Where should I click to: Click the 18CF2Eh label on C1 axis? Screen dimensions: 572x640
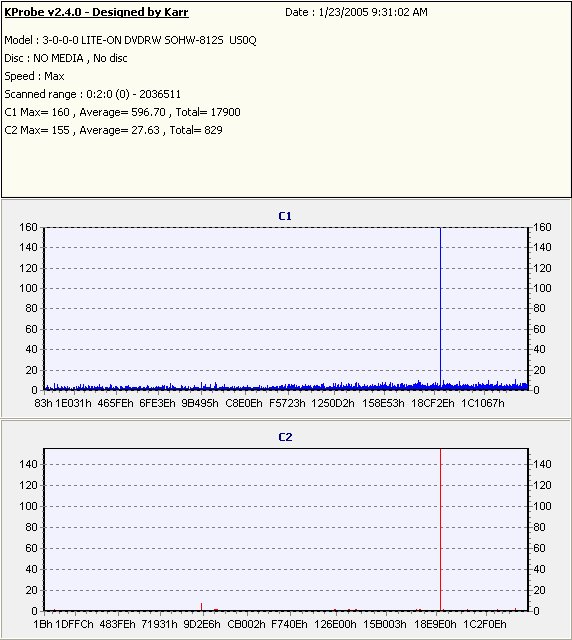click(x=433, y=403)
